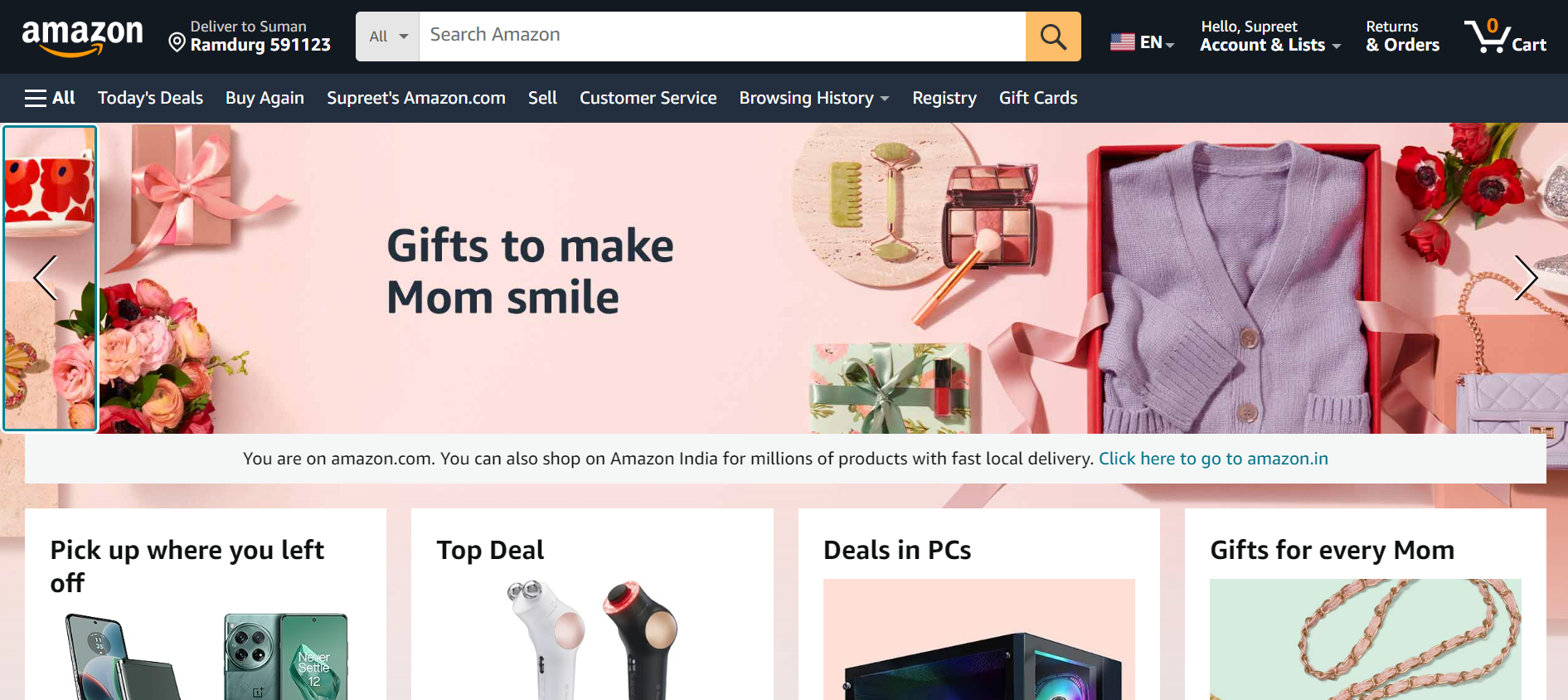Expand the All search category dropdown
Viewport: 1568px width, 700px height.
point(388,36)
